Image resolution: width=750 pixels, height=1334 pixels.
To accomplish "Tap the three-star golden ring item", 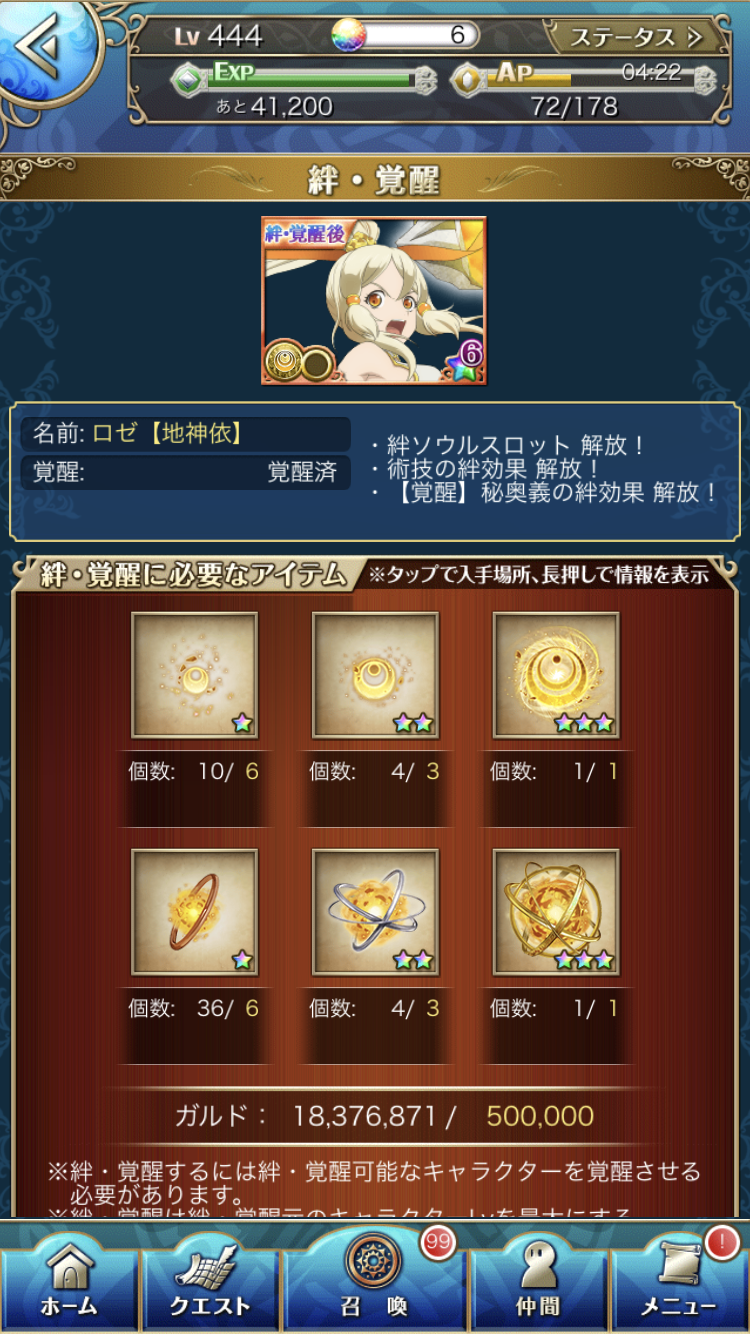I will (x=556, y=675).
